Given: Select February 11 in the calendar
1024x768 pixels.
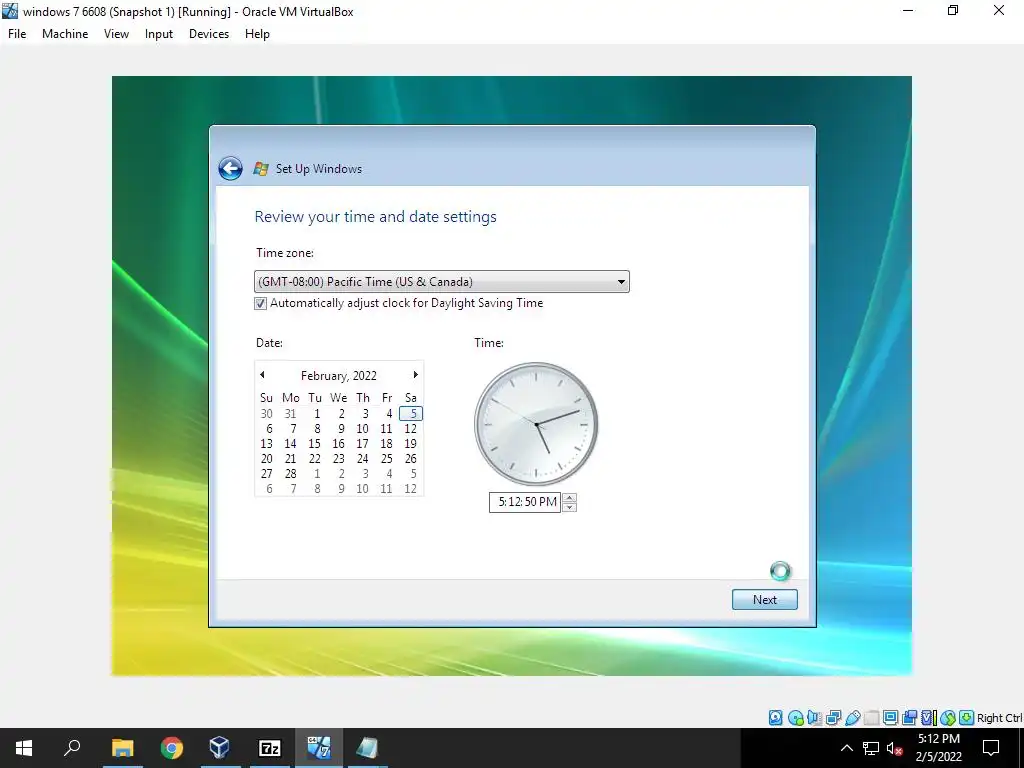Looking at the screenshot, I should [387, 428].
